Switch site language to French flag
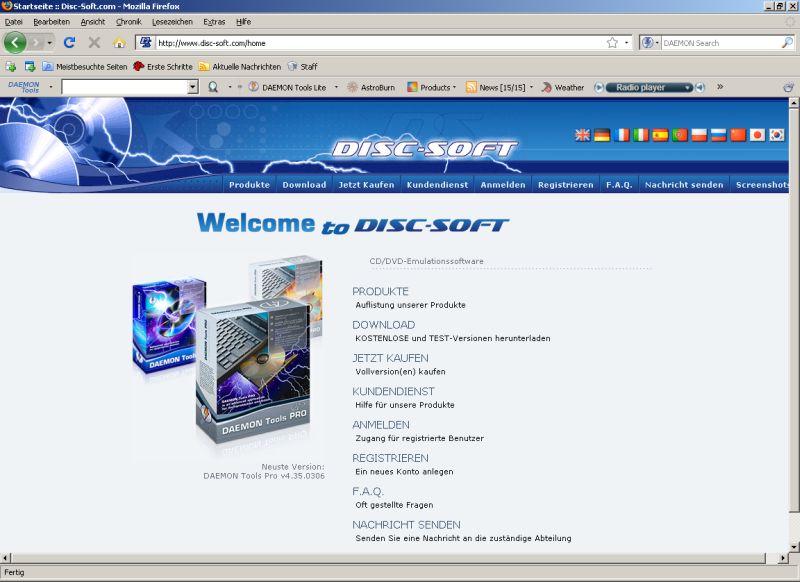Screen dimensions: 800x582 [x=621, y=135]
